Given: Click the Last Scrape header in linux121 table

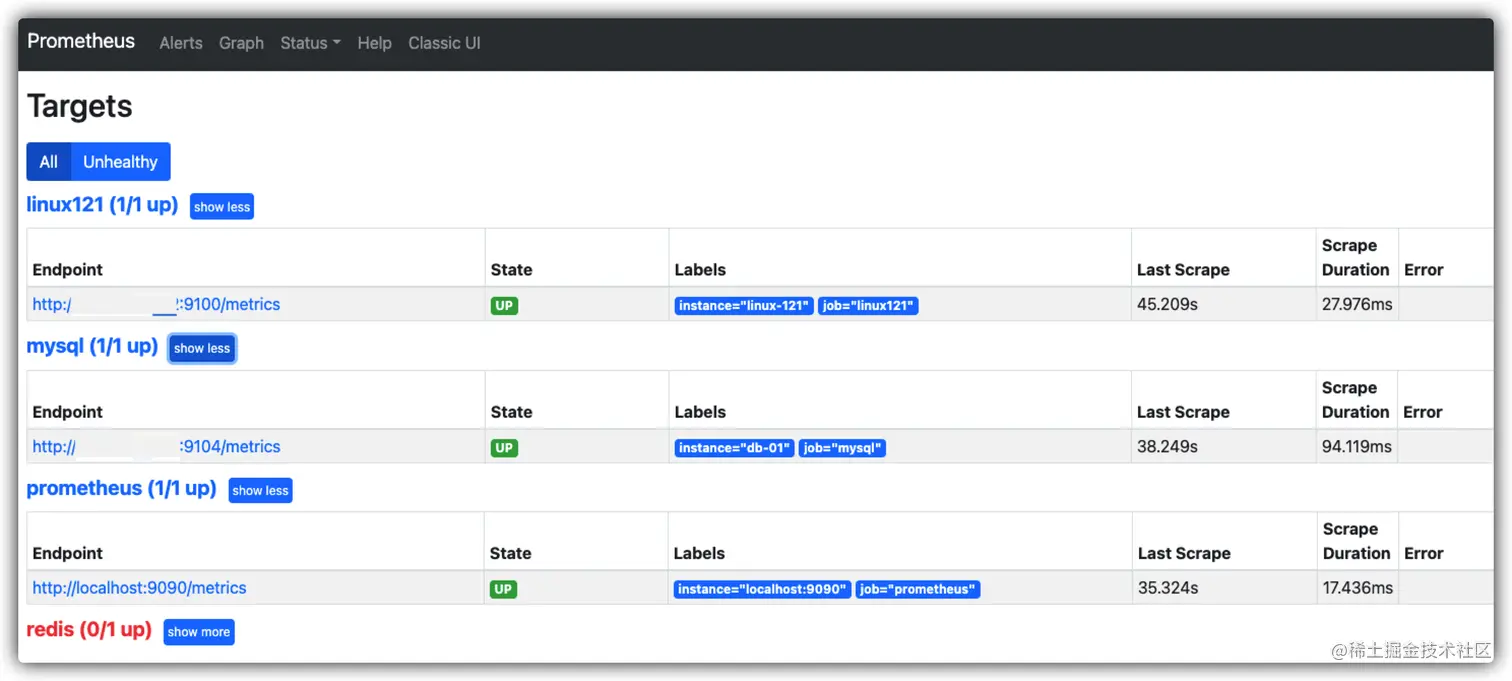Looking at the screenshot, I should tap(1183, 270).
